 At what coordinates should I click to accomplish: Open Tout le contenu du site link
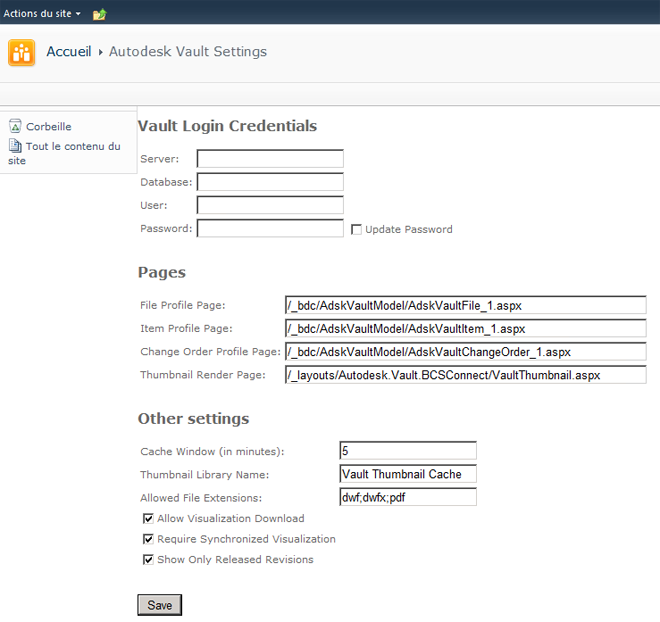pyautogui.click(x=64, y=153)
